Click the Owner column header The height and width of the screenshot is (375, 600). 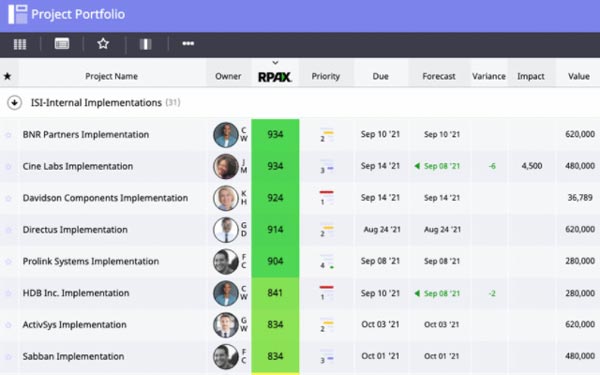click(228, 76)
